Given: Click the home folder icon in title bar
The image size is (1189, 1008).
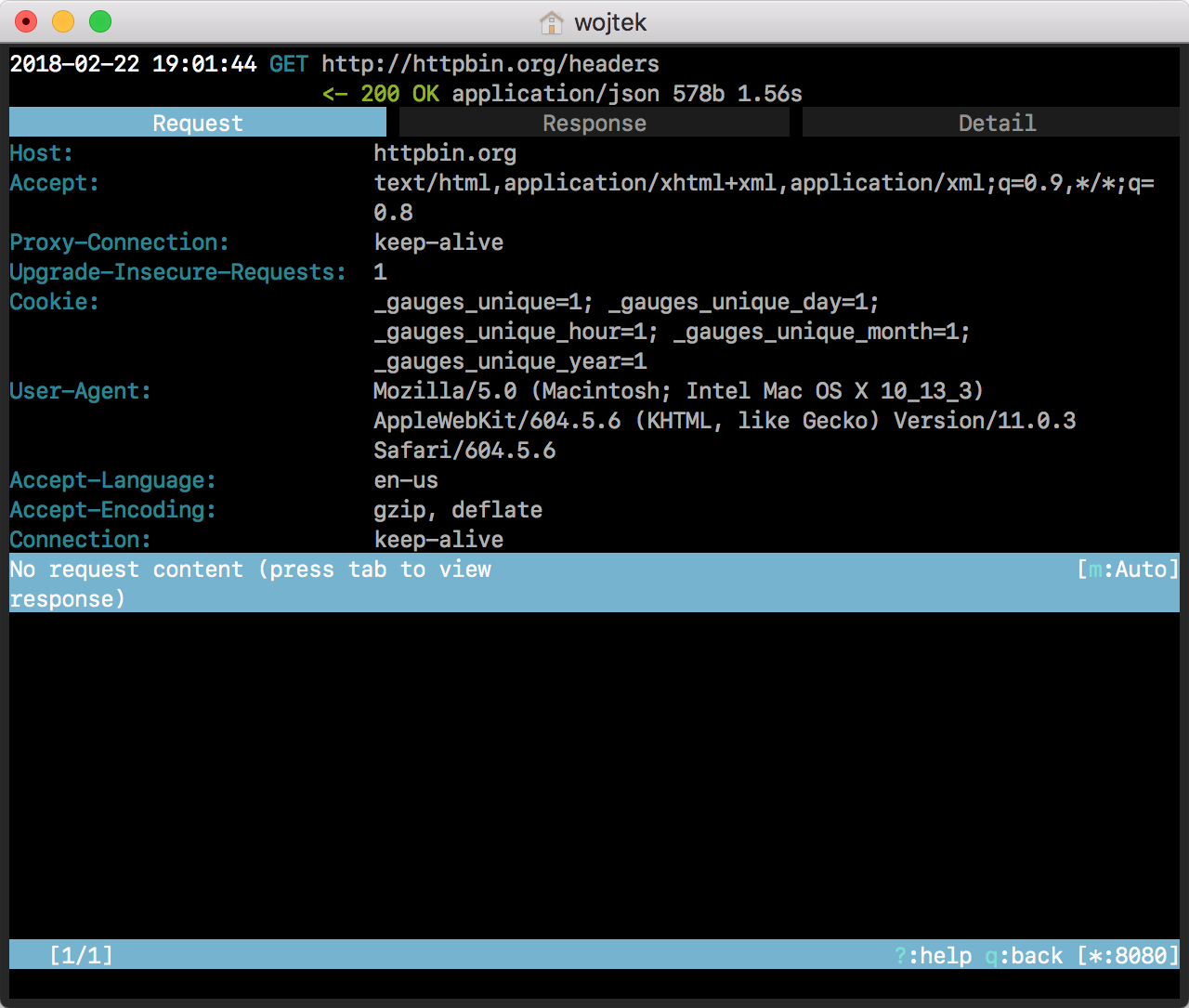Looking at the screenshot, I should pos(551,22).
